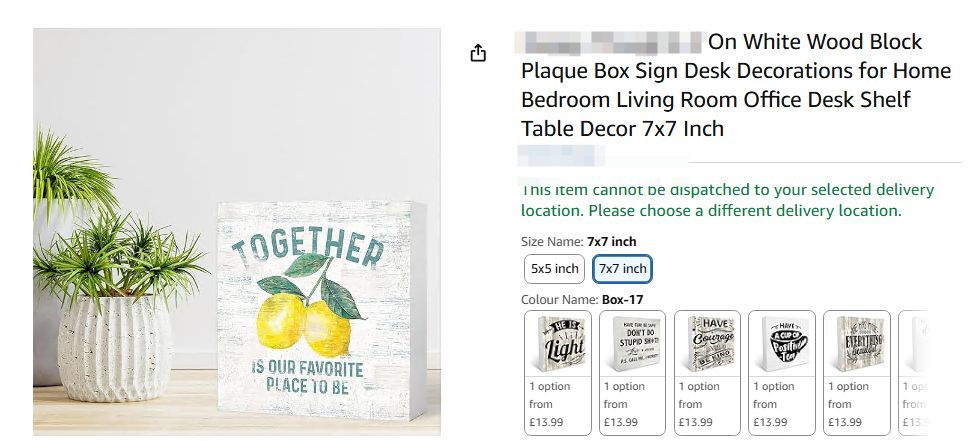The width and height of the screenshot is (974, 441).
Task: Click the 'Size Name: 7x7 inch' label
Action: 578,241
